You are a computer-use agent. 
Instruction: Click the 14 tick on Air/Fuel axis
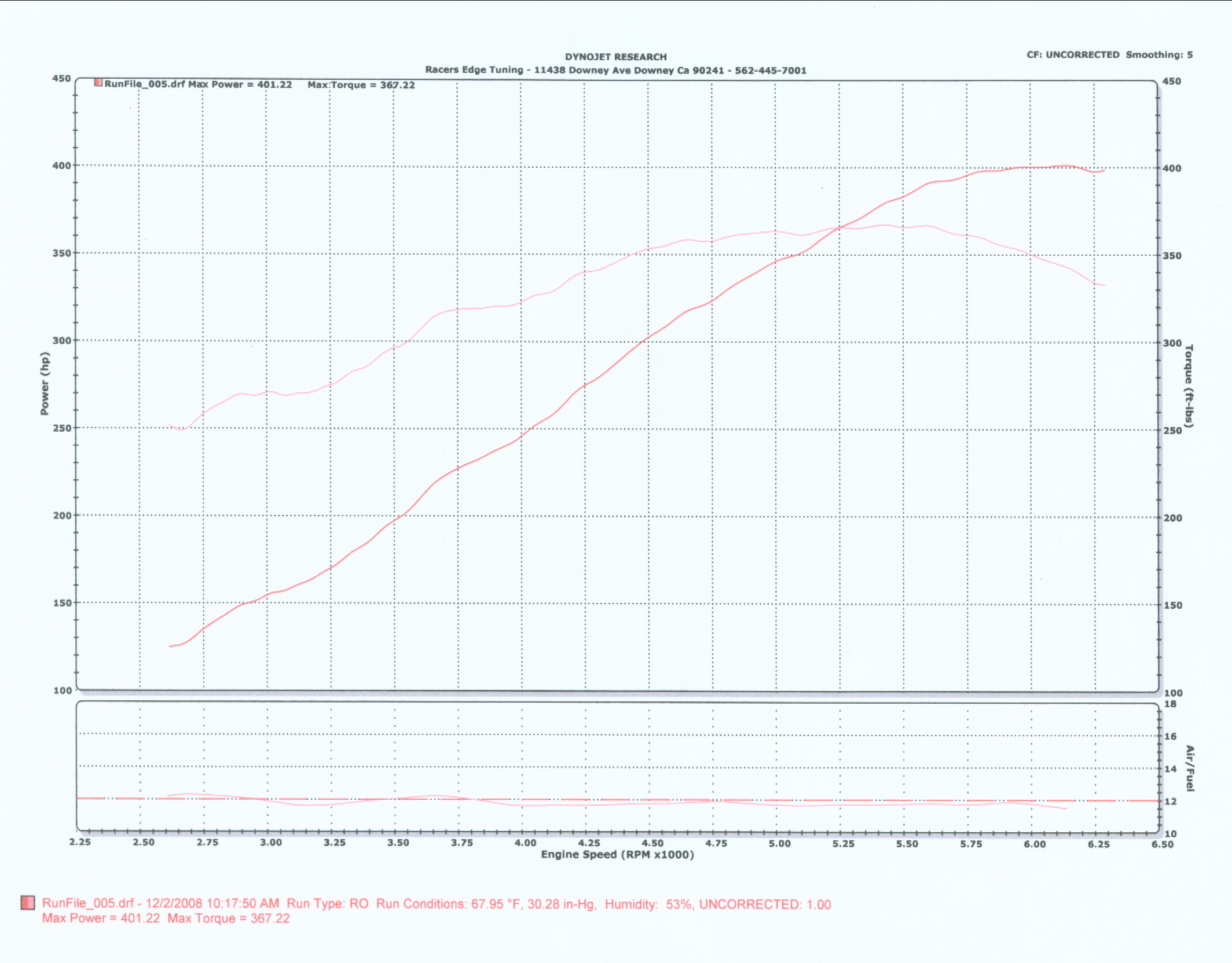click(x=1171, y=769)
